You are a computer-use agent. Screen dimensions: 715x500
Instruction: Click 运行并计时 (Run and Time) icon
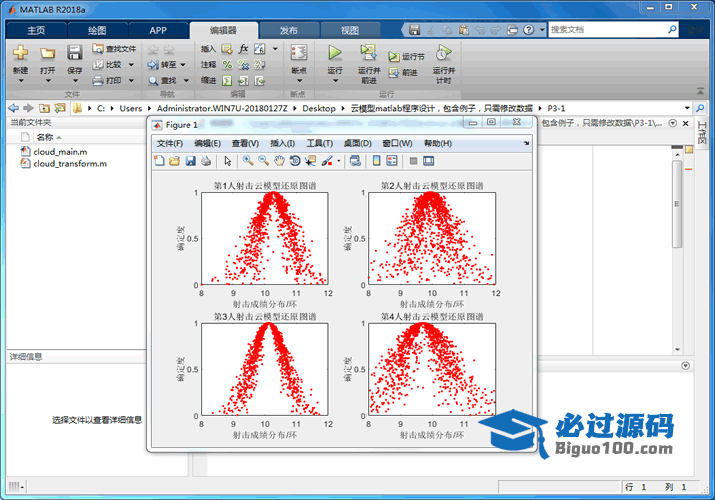(x=443, y=52)
